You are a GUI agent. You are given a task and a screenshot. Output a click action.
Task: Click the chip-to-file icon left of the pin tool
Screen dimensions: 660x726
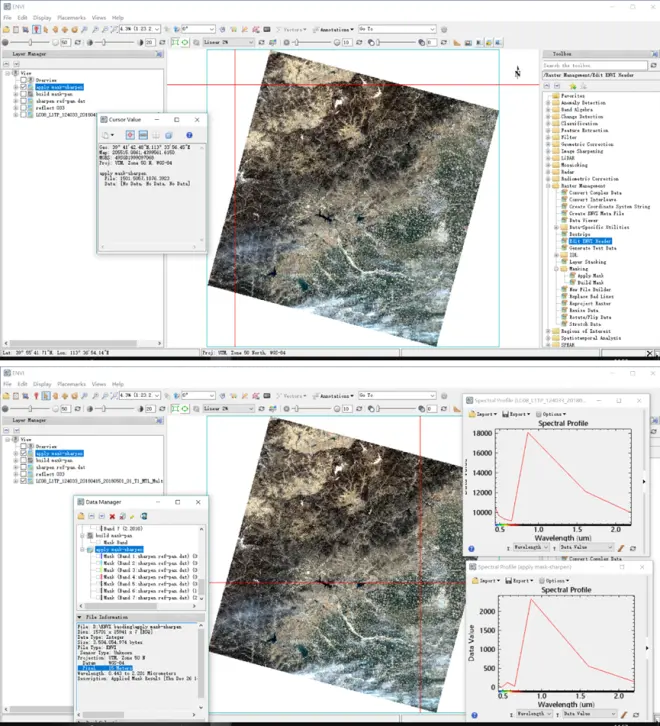pos(25,30)
